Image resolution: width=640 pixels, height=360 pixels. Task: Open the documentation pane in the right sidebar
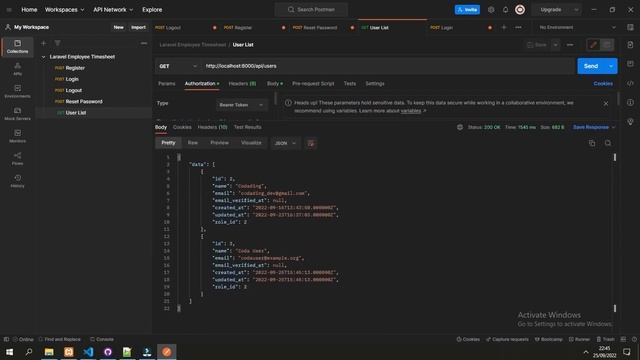(x=630, y=44)
